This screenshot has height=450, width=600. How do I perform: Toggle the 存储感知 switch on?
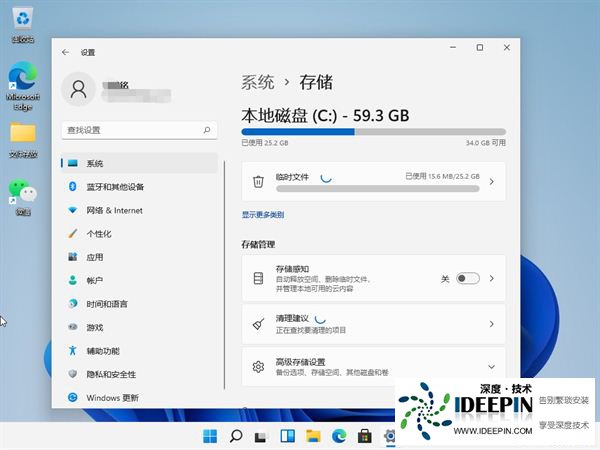[468, 278]
